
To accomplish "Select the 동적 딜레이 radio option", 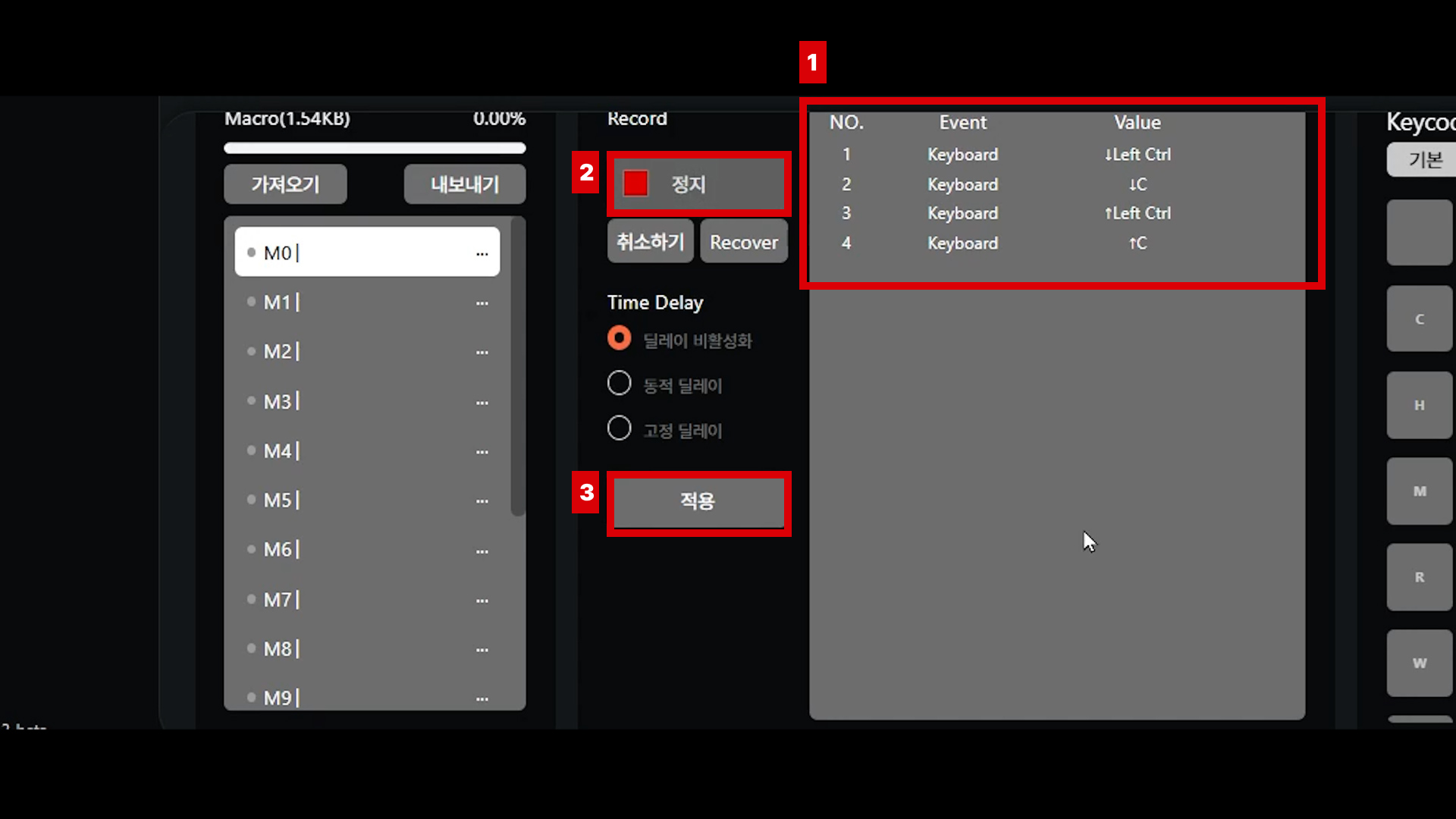I will [x=620, y=384].
